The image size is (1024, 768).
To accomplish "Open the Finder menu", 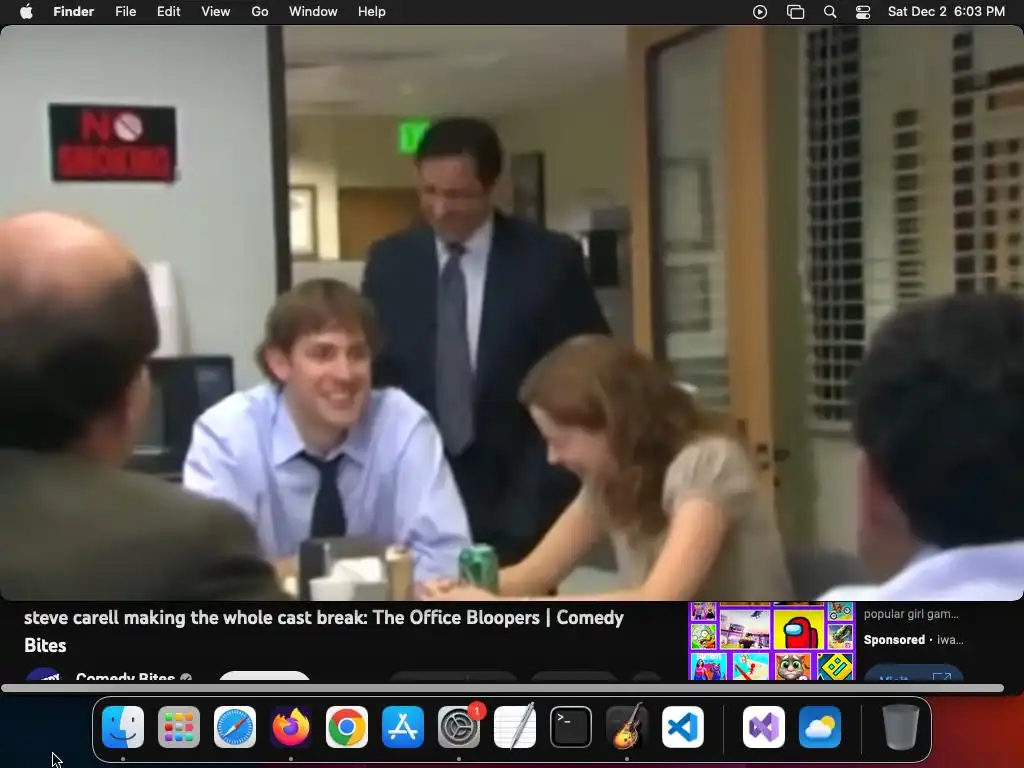I will tap(73, 12).
